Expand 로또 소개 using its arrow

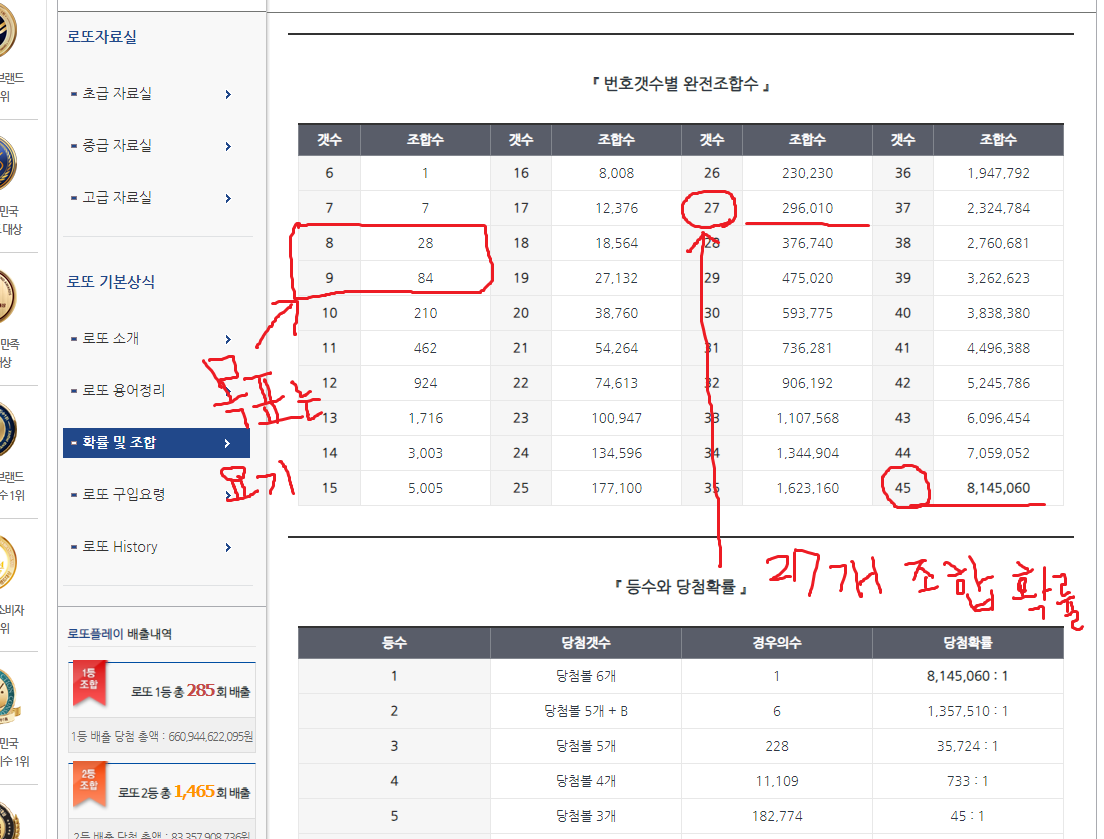(x=228, y=339)
